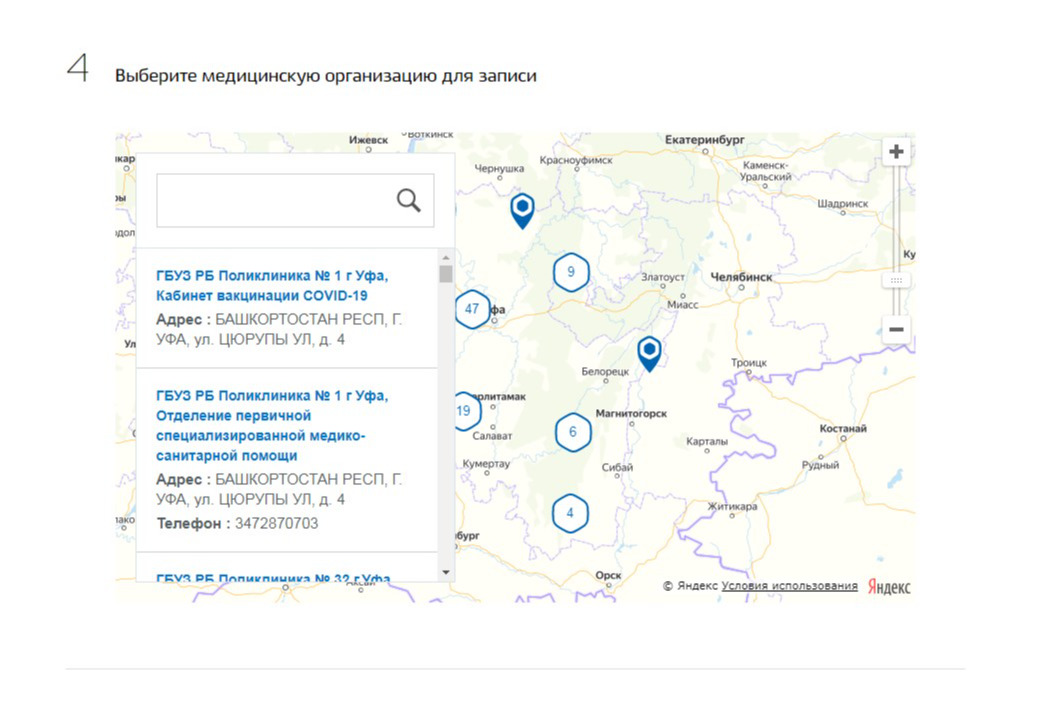Select the map pin near Белорецк
Viewport: 1052px width, 701px height.
point(649,354)
